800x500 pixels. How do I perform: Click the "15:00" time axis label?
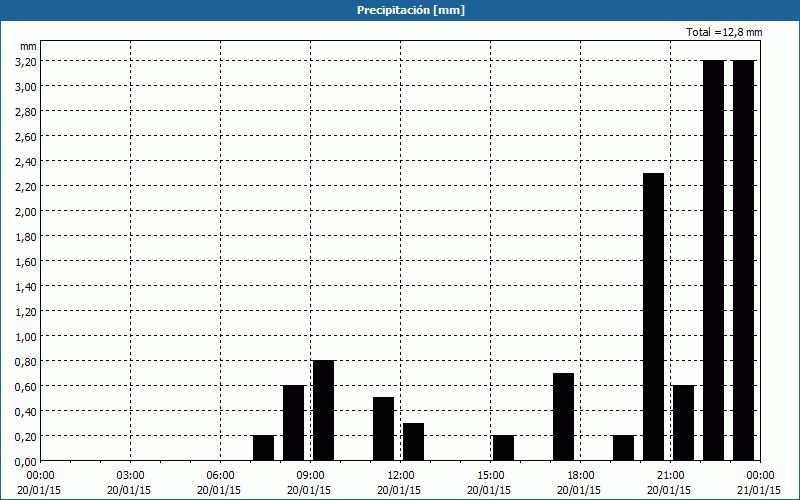coord(491,476)
